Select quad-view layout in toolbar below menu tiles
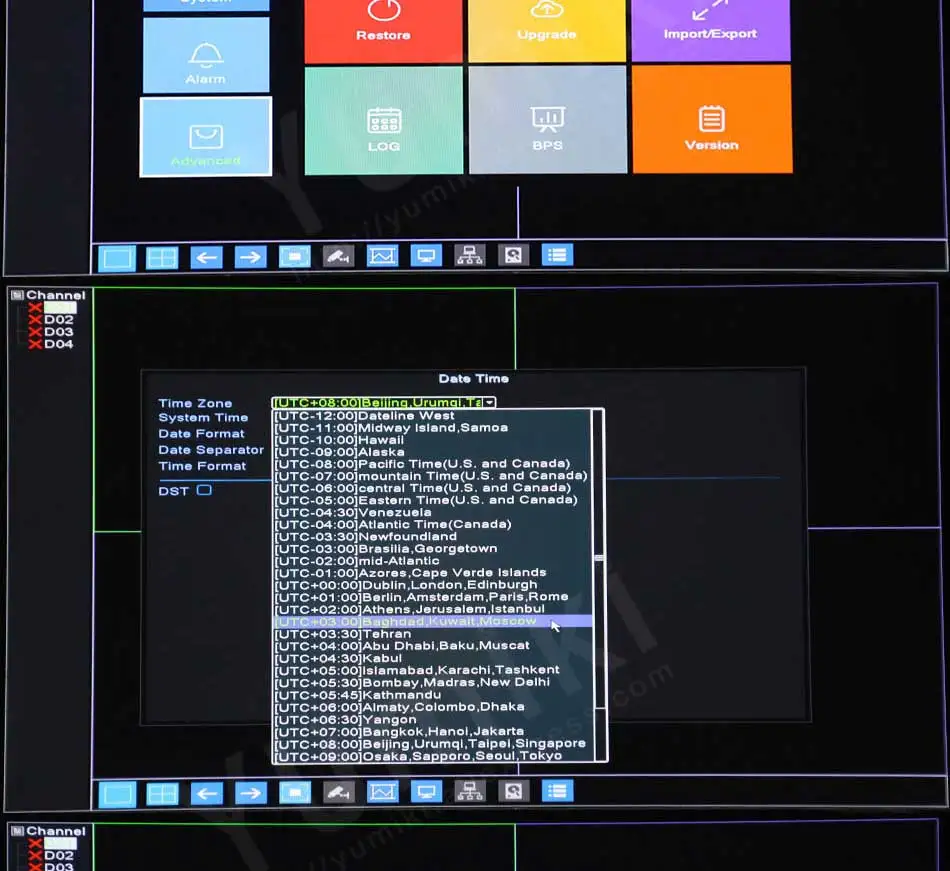 click(x=162, y=258)
